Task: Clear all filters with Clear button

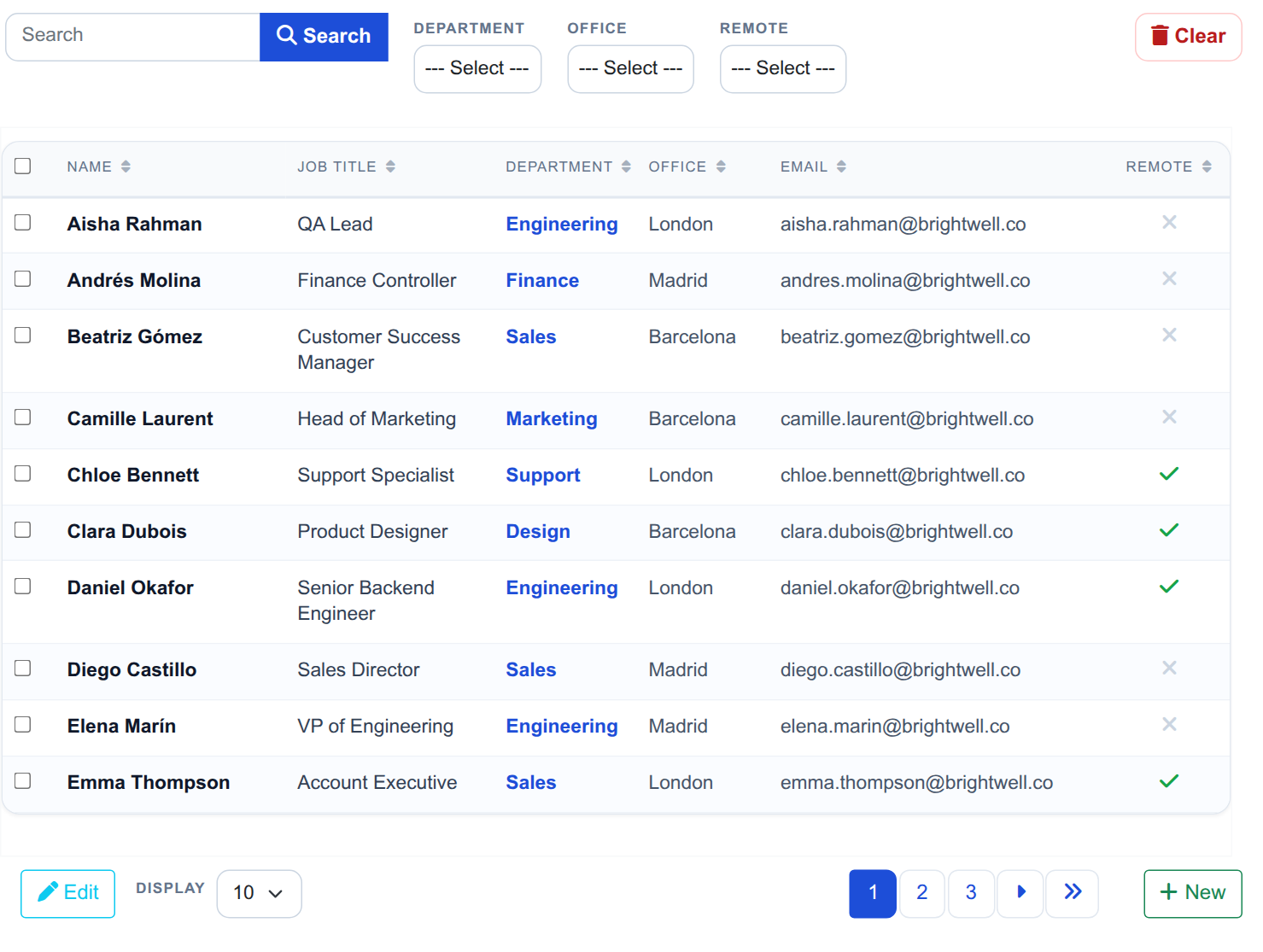Action: 1188,37
